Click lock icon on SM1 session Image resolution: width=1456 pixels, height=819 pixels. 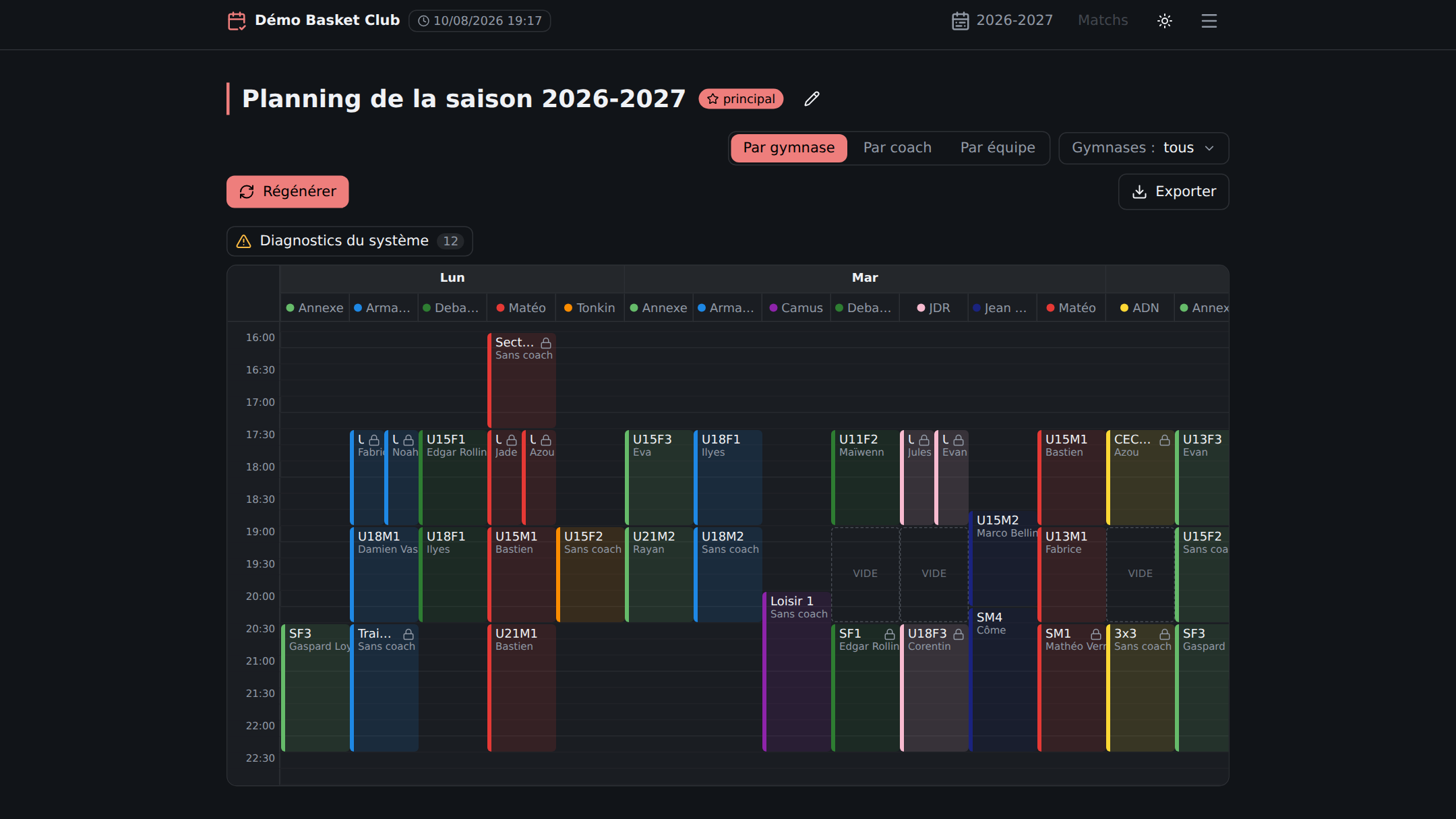(1096, 634)
